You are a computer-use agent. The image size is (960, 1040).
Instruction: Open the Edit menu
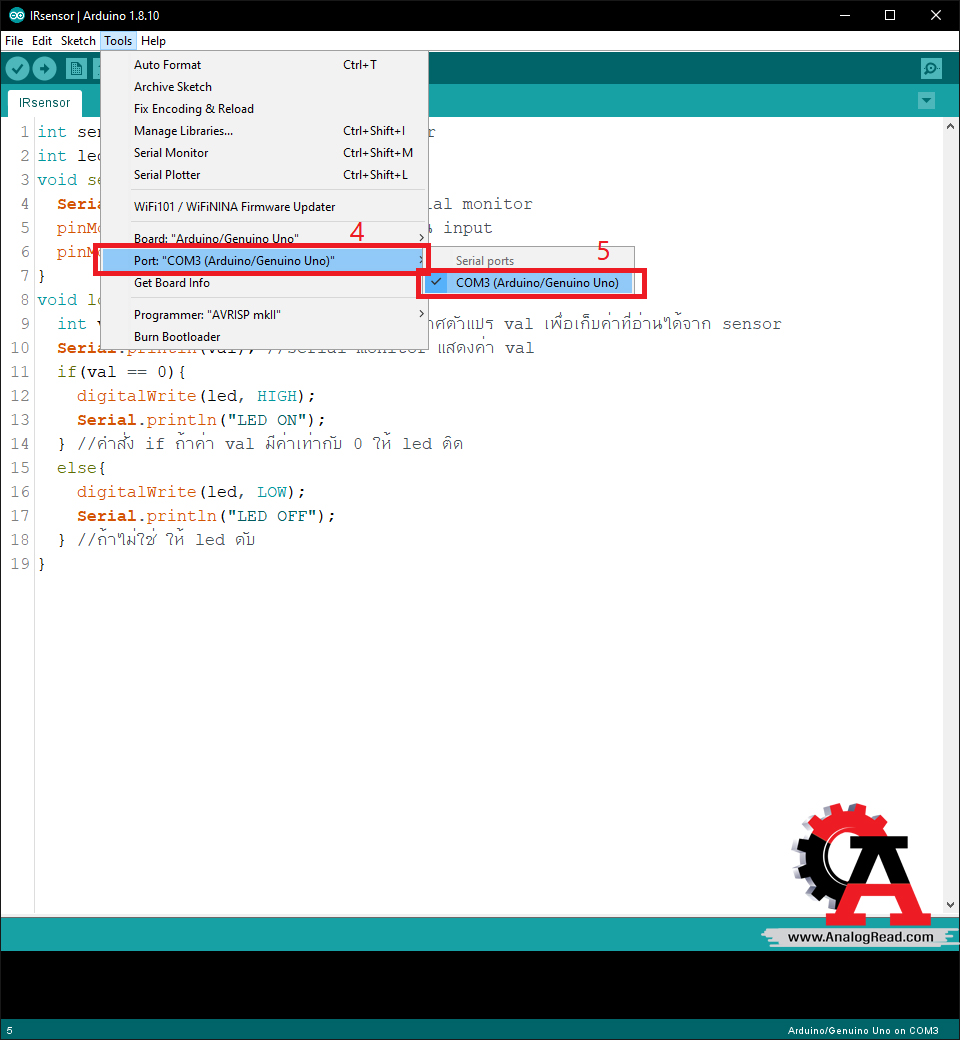(x=42, y=40)
